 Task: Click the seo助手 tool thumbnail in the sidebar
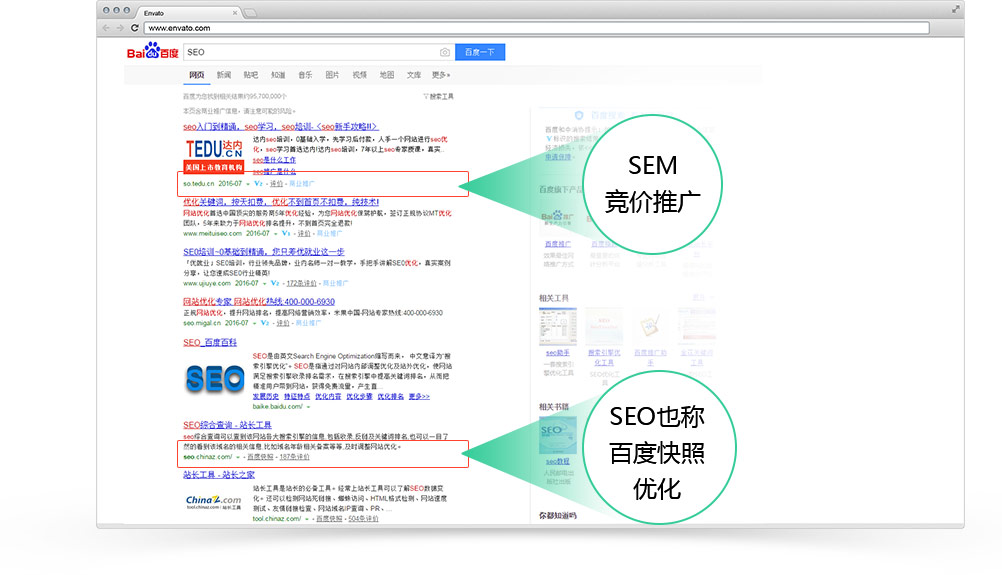click(x=558, y=326)
